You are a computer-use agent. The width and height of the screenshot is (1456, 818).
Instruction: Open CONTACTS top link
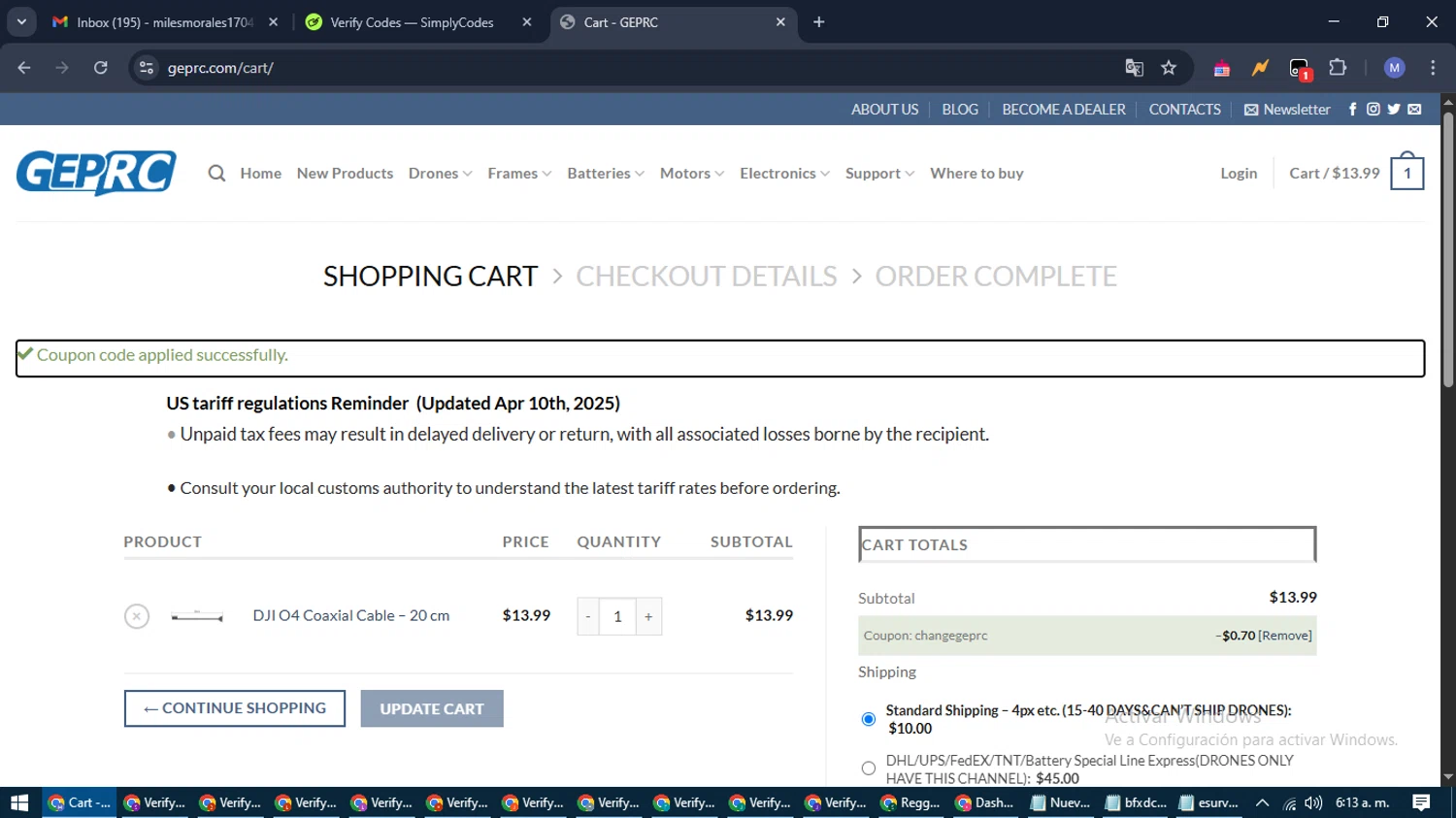pyautogui.click(x=1184, y=109)
